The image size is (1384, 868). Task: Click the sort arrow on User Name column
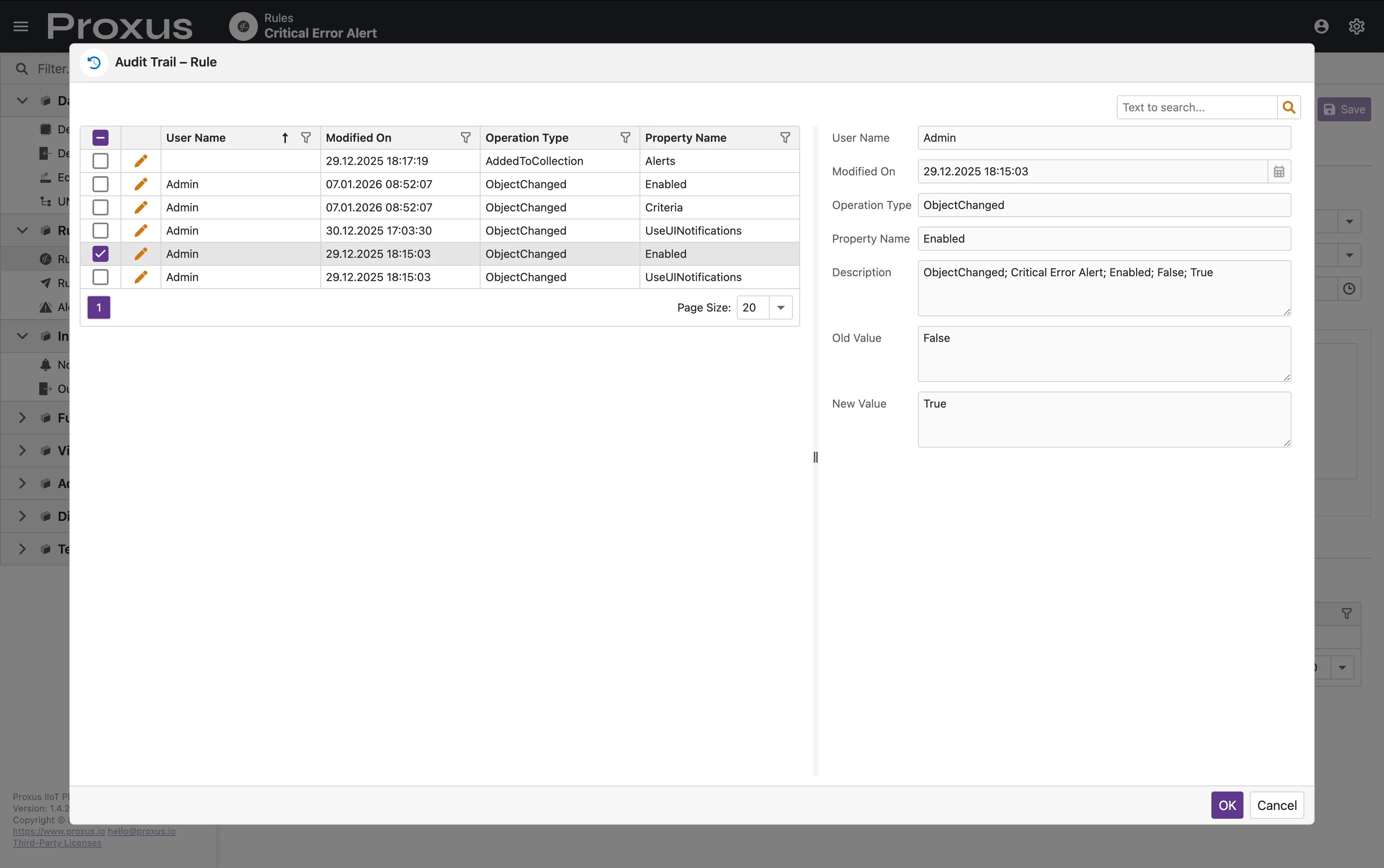(x=285, y=137)
